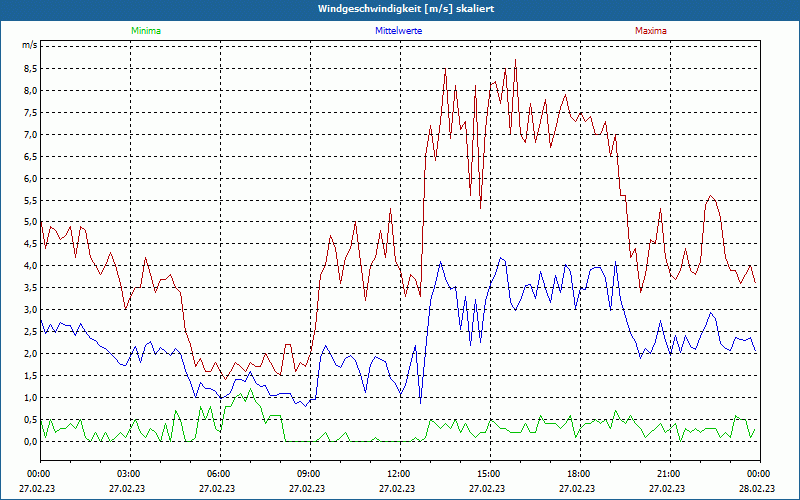Click the 18:00 time axis label
The width and height of the screenshot is (800, 500).
click(x=578, y=474)
